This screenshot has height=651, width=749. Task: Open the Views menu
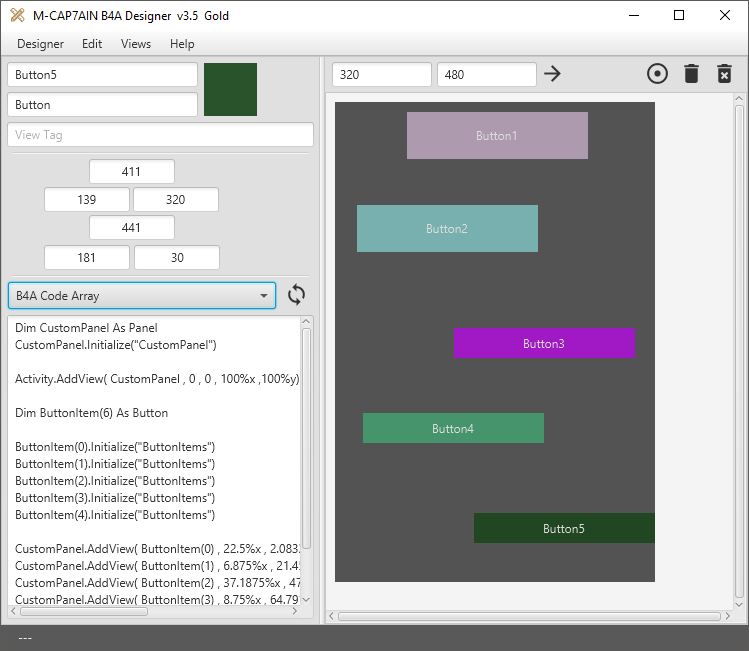pos(136,44)
